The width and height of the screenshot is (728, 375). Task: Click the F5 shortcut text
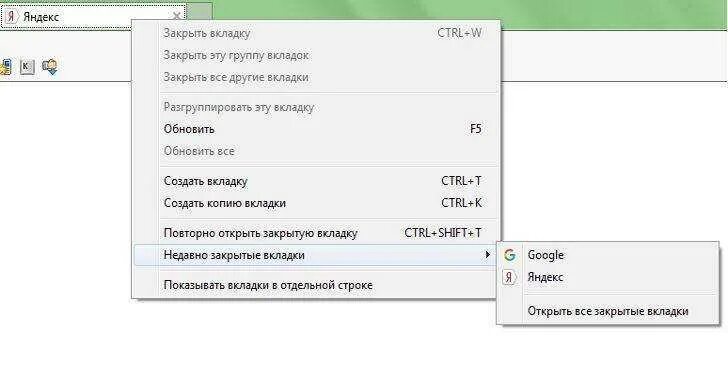[x=475, y=129]
